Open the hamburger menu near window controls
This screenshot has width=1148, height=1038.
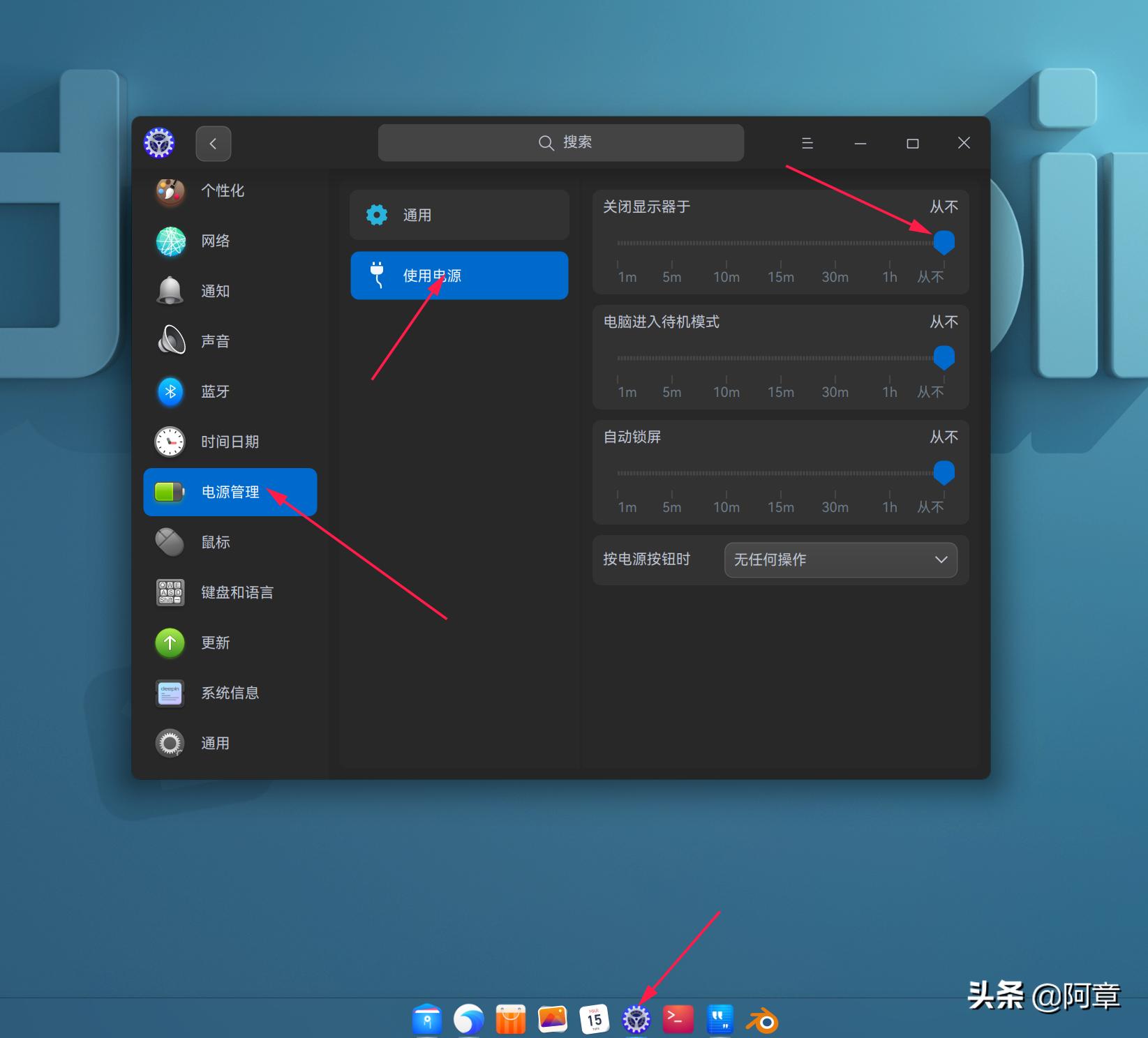click(807, 143)
